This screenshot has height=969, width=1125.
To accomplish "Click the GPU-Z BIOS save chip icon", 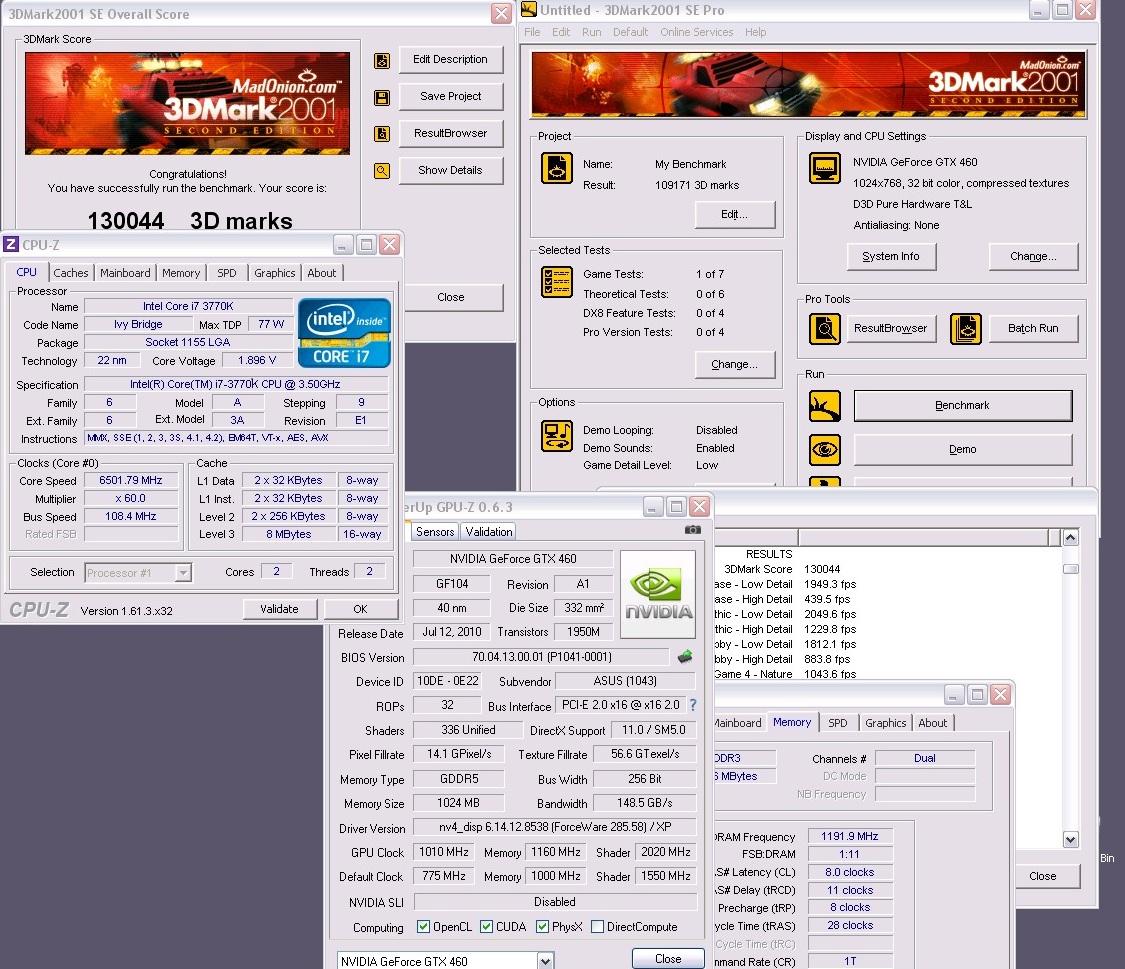I will 685,656.
